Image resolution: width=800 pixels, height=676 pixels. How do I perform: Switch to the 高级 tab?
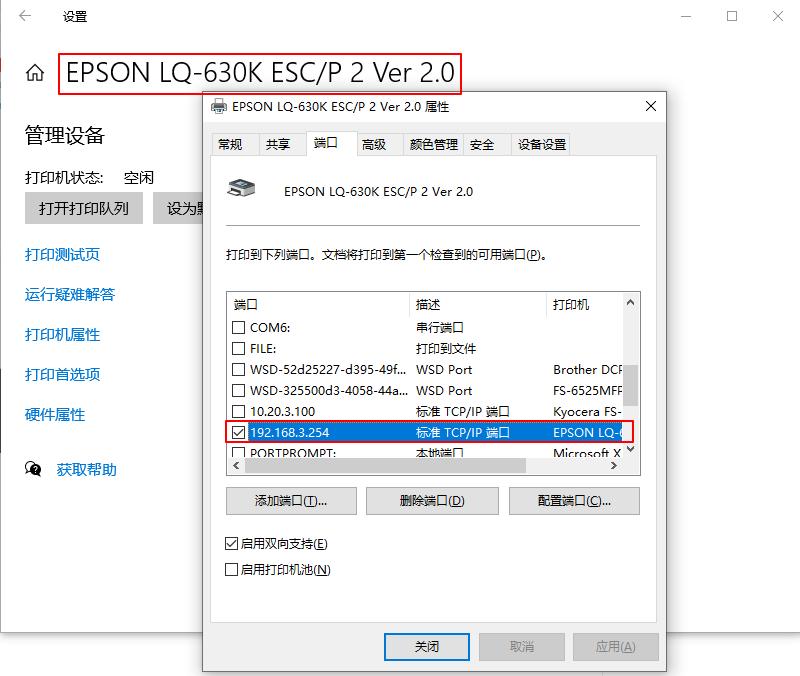[374, 144]
